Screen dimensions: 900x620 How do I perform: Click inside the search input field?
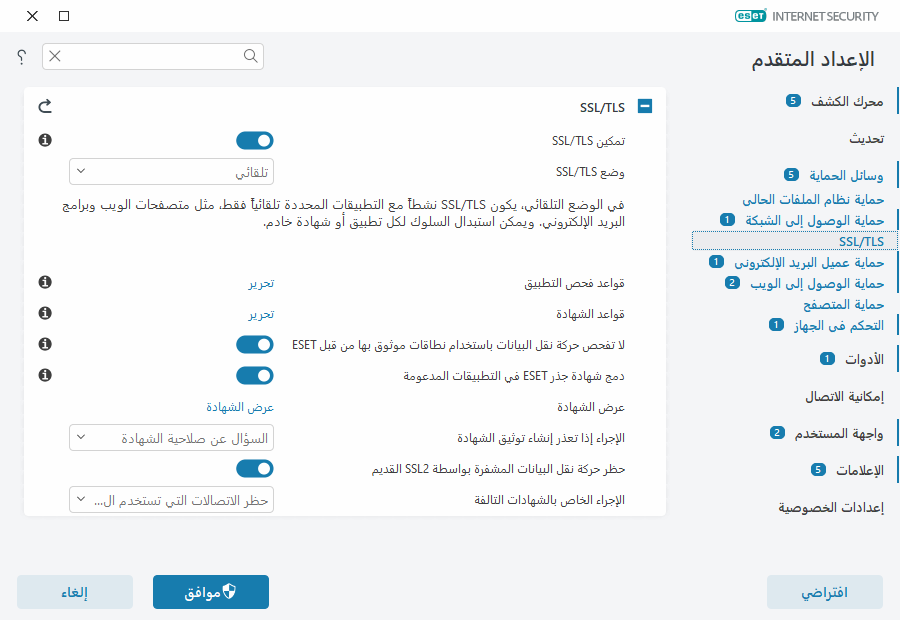(x=150, y=57)
